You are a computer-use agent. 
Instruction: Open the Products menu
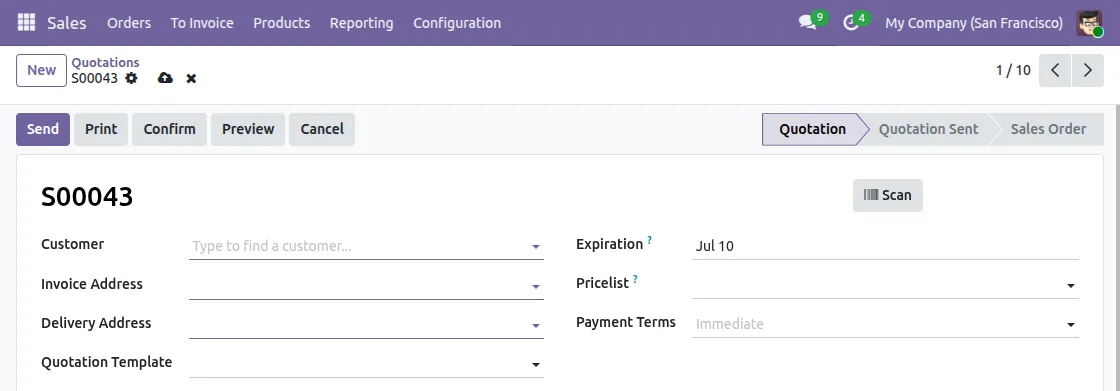coord(281,23)
